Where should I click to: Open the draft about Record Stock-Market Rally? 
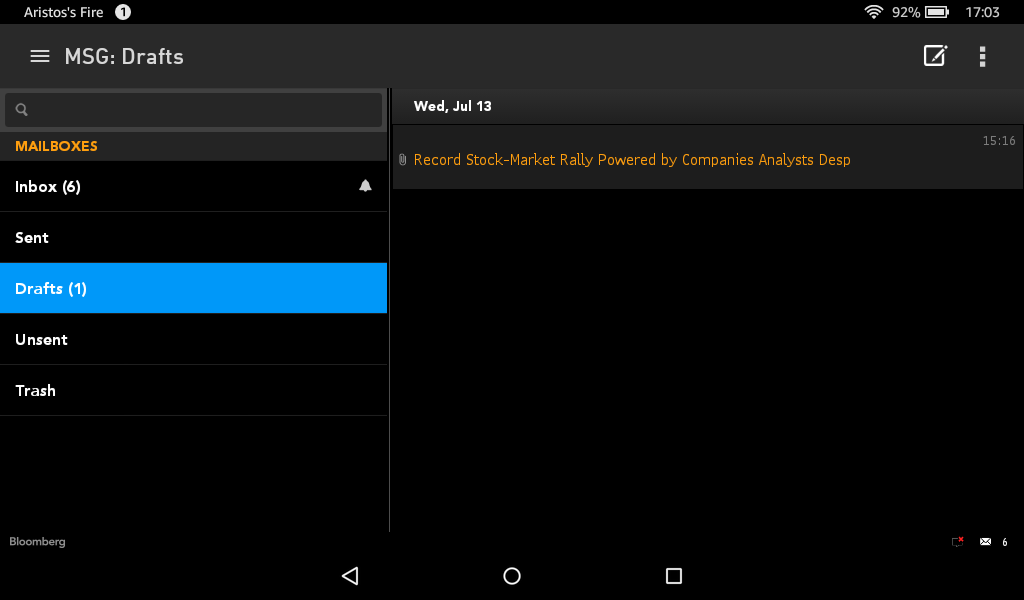(631, 159)
